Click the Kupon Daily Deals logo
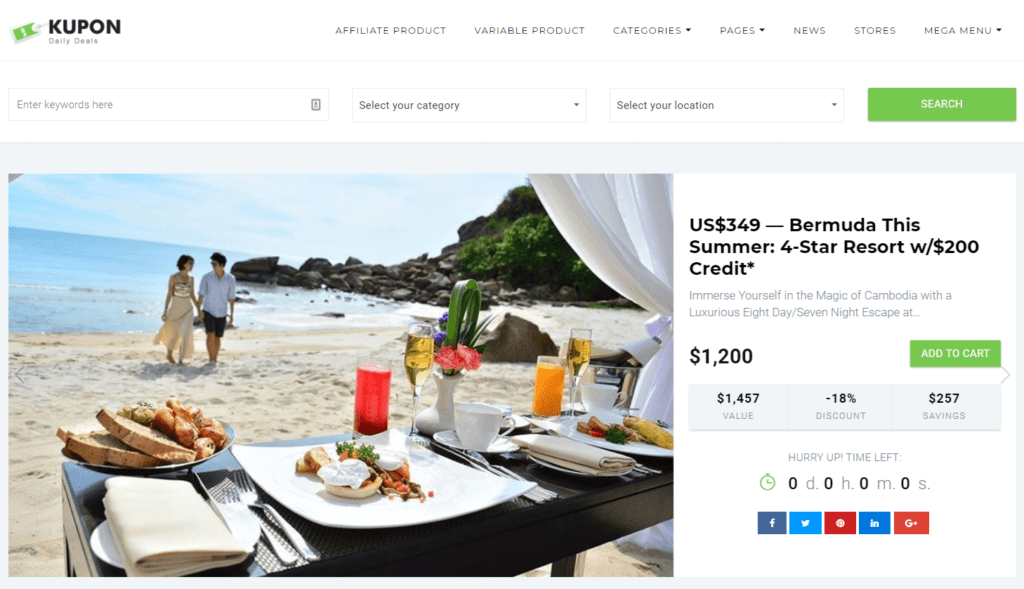This screenshot has height=589, width=1024. click(66, 31)
